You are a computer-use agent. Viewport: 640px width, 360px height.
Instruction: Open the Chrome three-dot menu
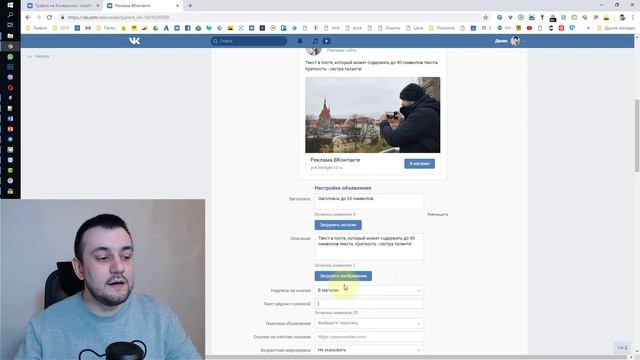point(633,18)
